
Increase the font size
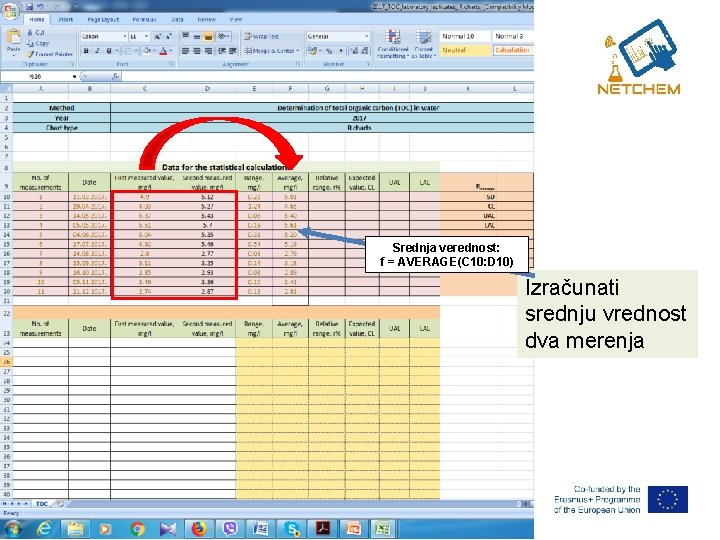tap(158, 36)
